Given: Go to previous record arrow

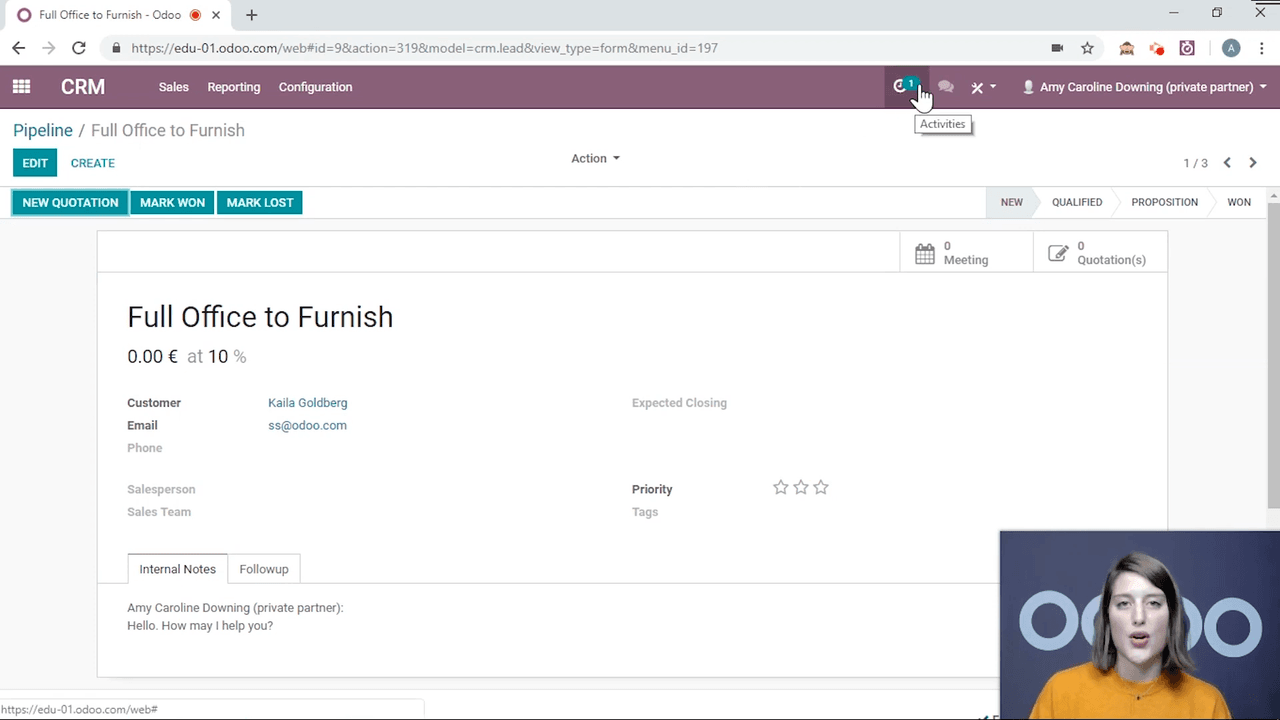Looking at the screenshot, I should coord(1227,163).
